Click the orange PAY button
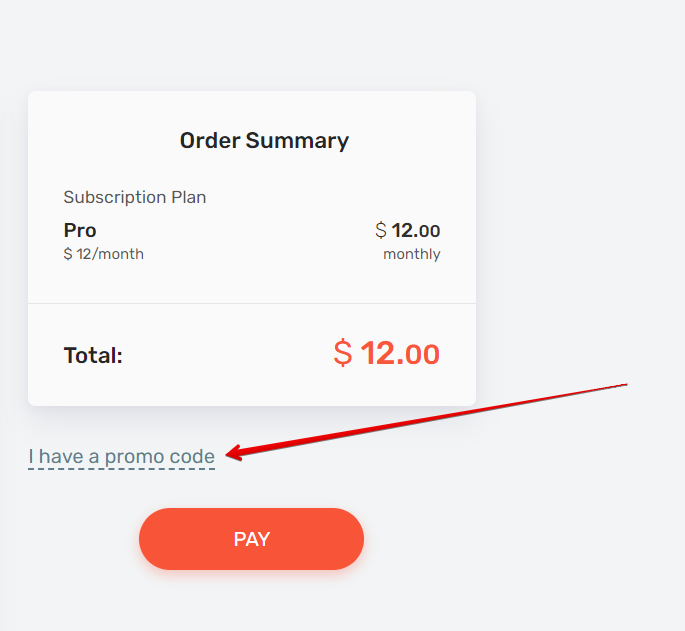 pos(251,539)
